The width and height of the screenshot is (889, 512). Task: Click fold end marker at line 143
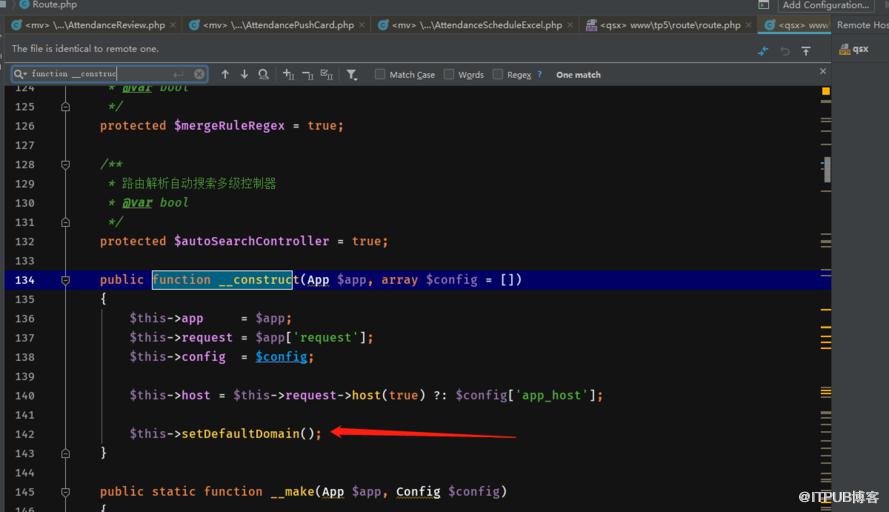point(65,454)
